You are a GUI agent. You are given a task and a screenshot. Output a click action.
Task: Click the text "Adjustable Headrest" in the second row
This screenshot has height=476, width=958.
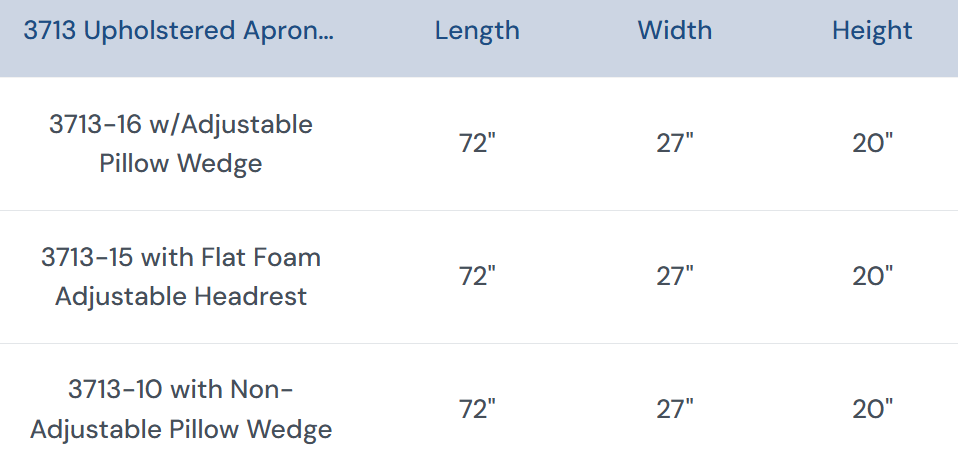180,297
